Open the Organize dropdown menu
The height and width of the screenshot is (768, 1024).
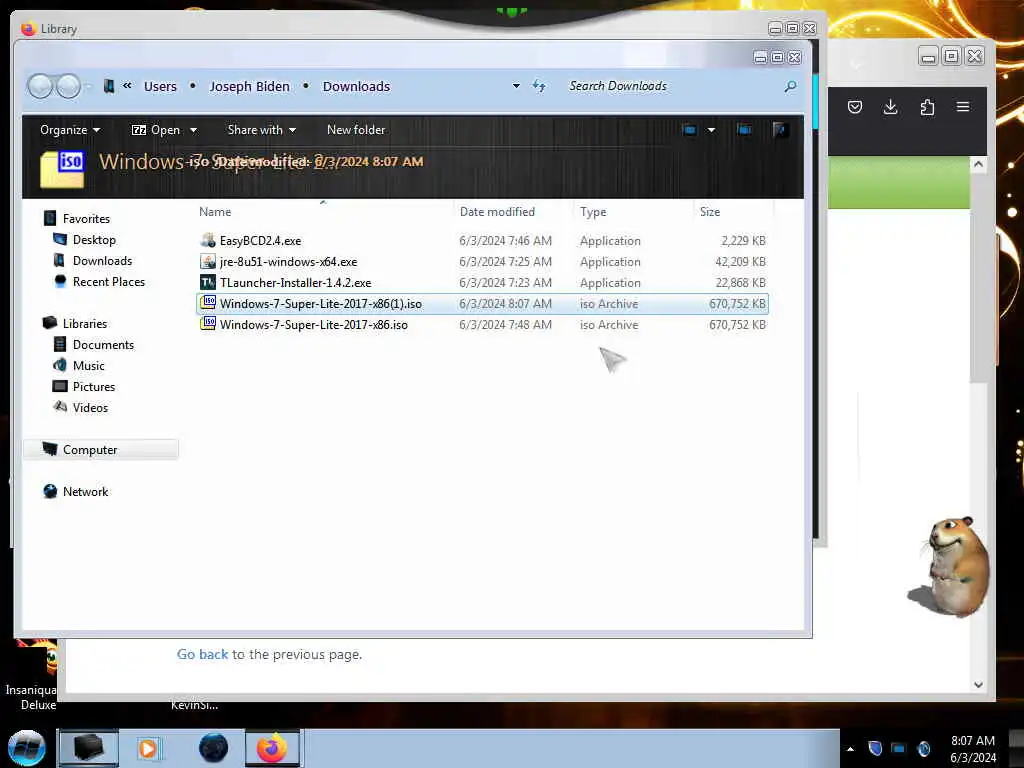[x=70, y=130]
